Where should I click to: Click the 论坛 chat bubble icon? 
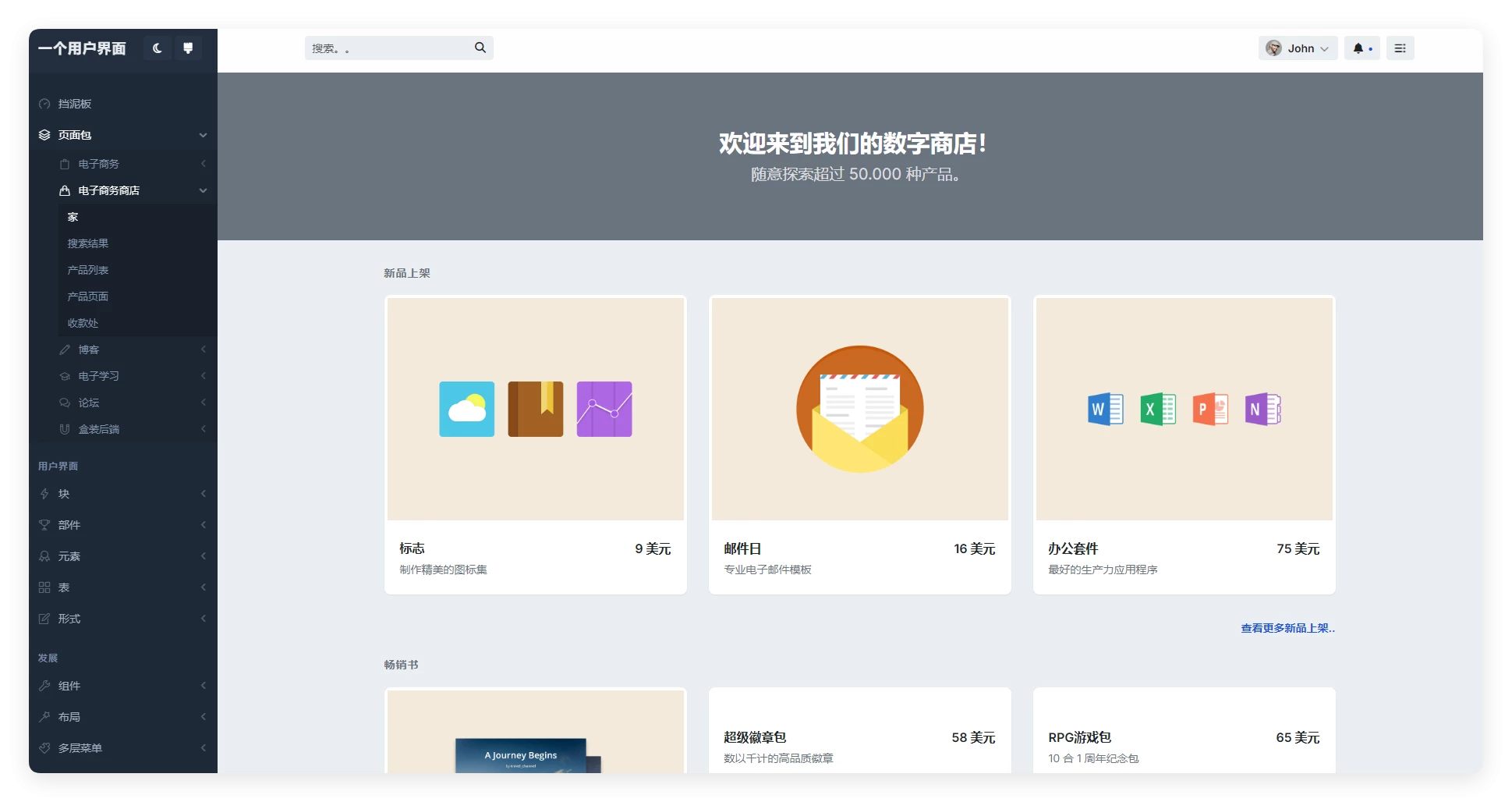(65, 403)
